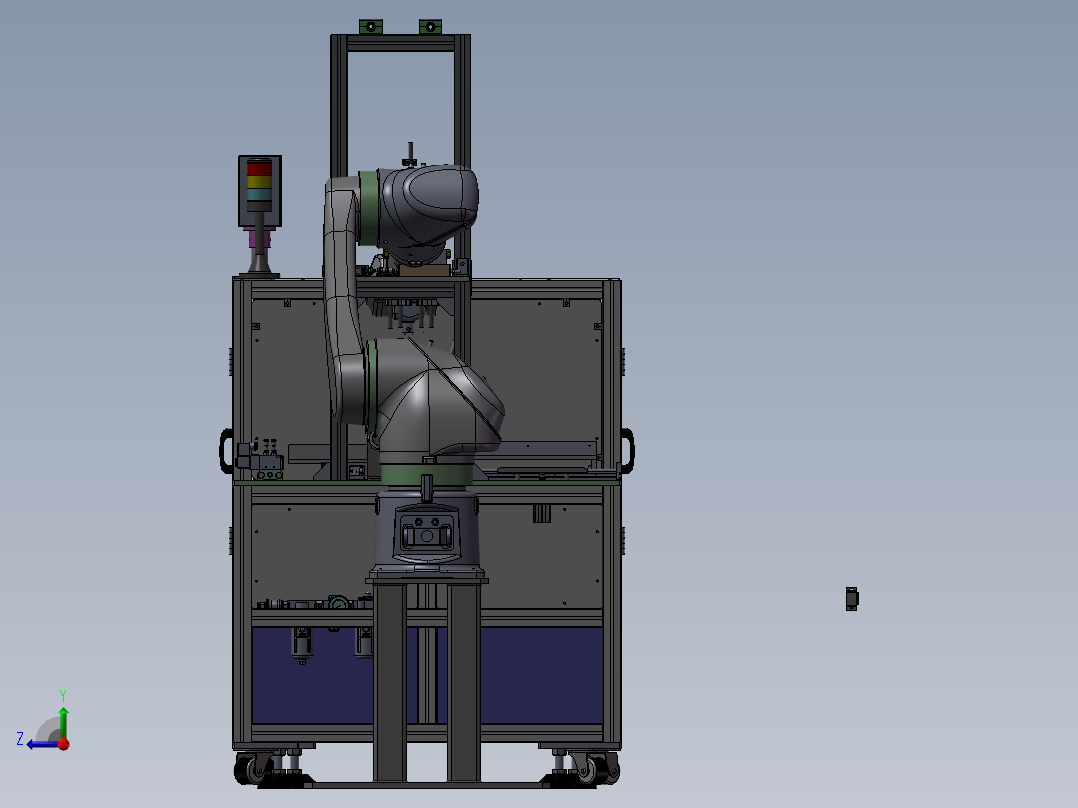The width and height of the screenshot is (1078, 808).
Task: Select the red X axis dot on triad
Action: point(64,744)
